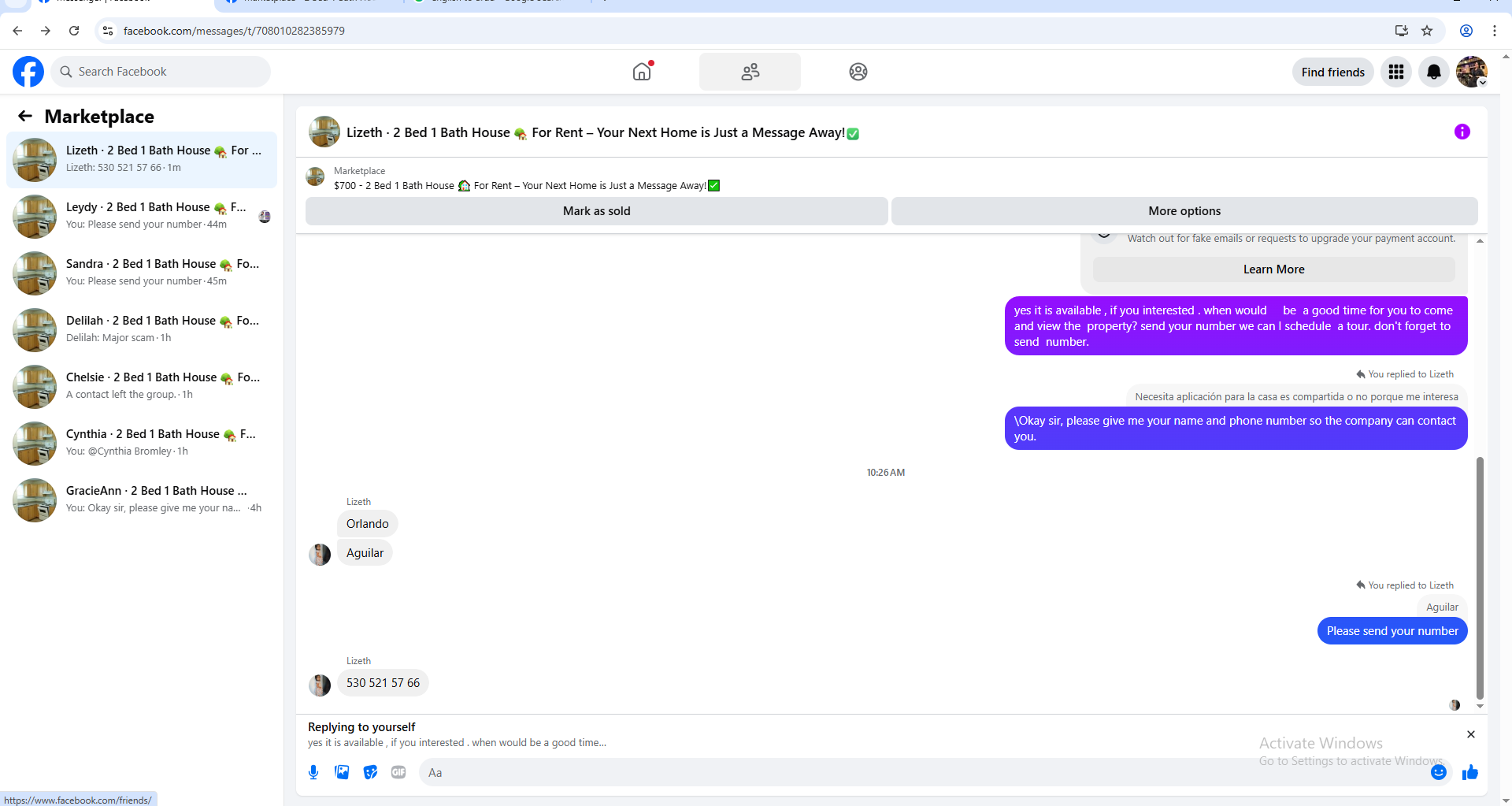Click the Marketplace heading
Screen dimensions: 1512x806
99,117
